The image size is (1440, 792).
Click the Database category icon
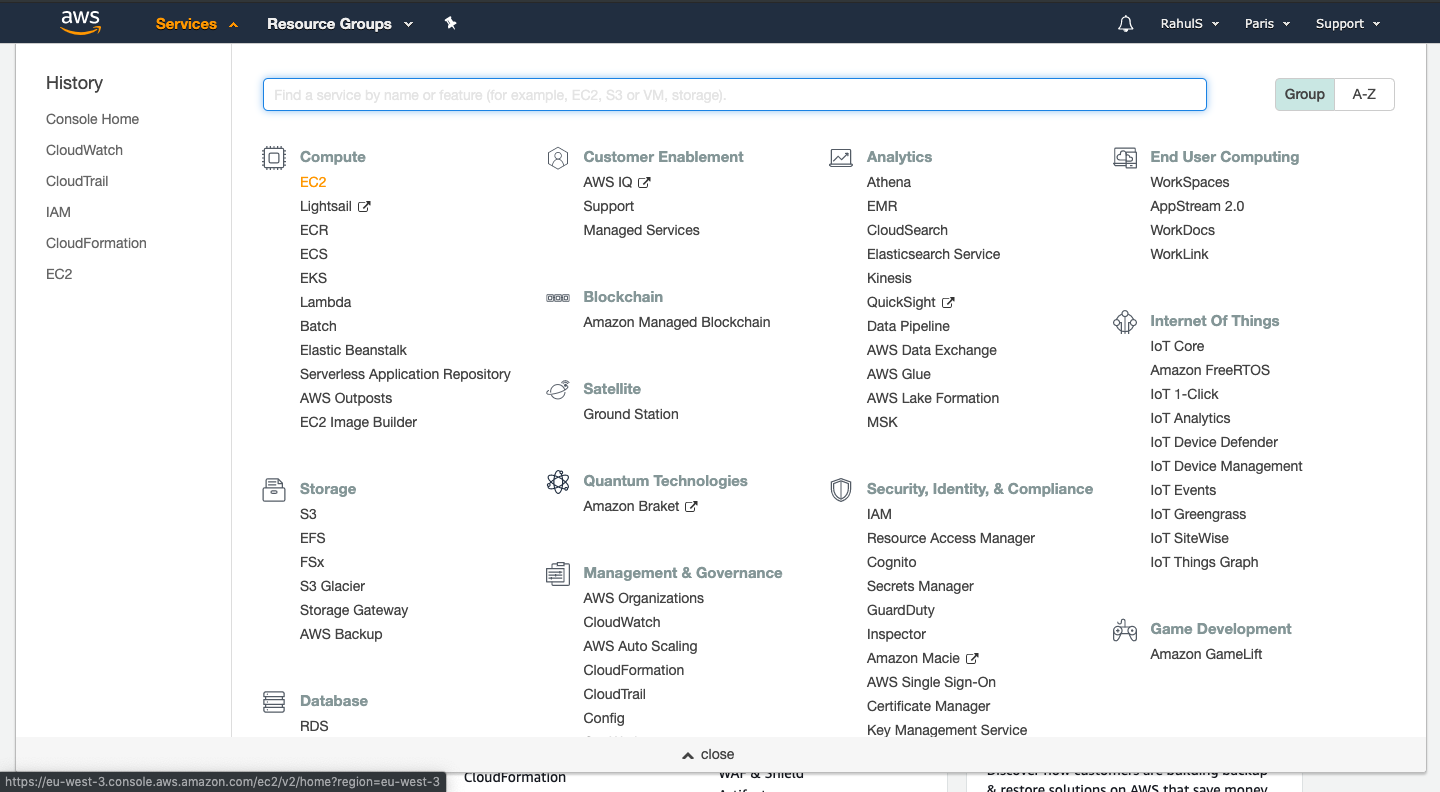pos(273,701)
